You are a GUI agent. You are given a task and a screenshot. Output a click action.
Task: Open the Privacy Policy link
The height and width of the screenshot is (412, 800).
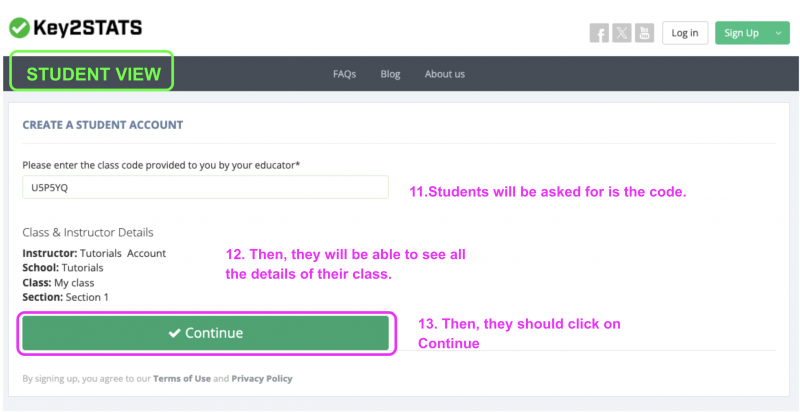tap(262, 379)
